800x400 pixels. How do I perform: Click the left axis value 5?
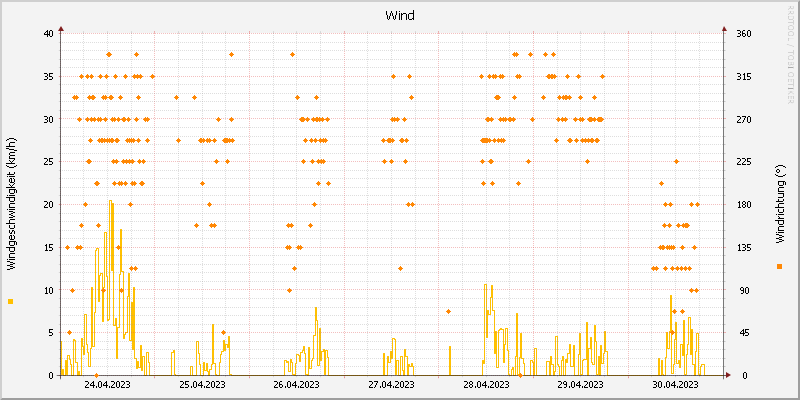point(51,333)
